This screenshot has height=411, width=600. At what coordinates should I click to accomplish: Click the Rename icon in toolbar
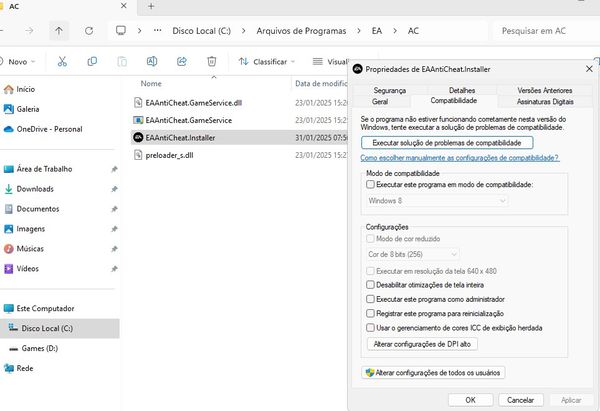(152, 61)
